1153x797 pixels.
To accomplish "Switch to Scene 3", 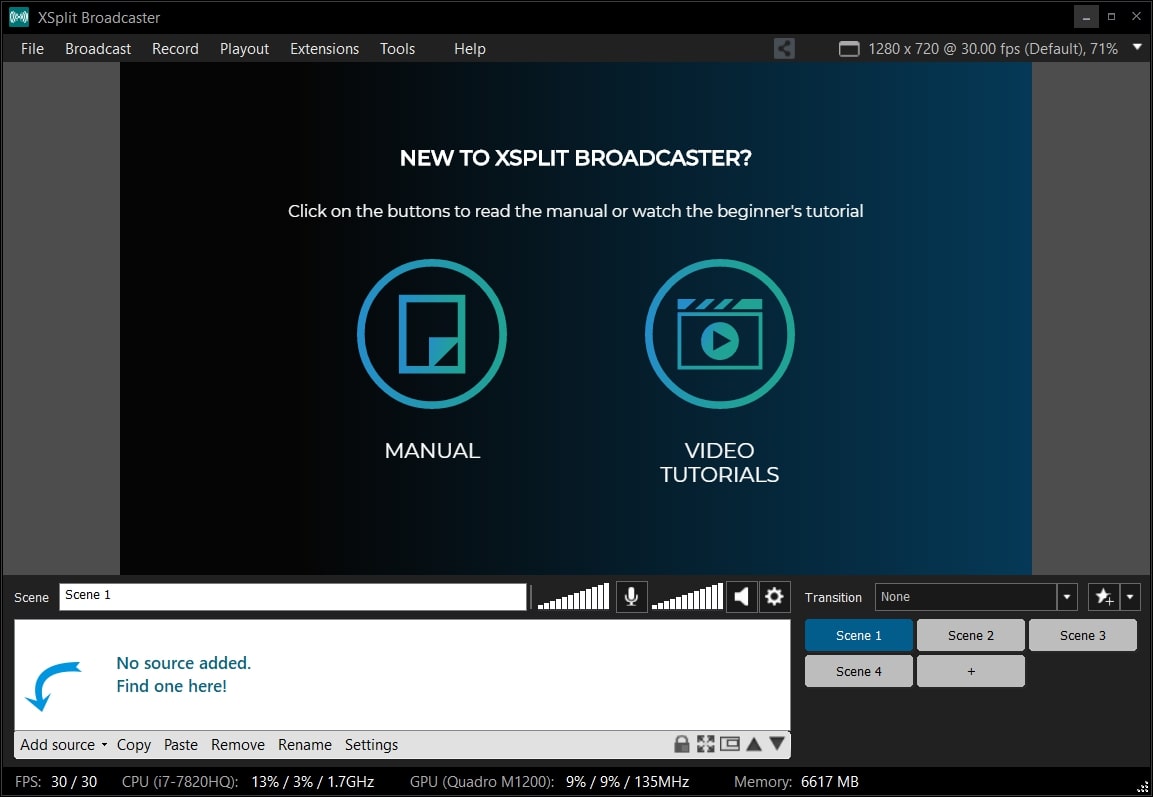I will click(1082, 635).
